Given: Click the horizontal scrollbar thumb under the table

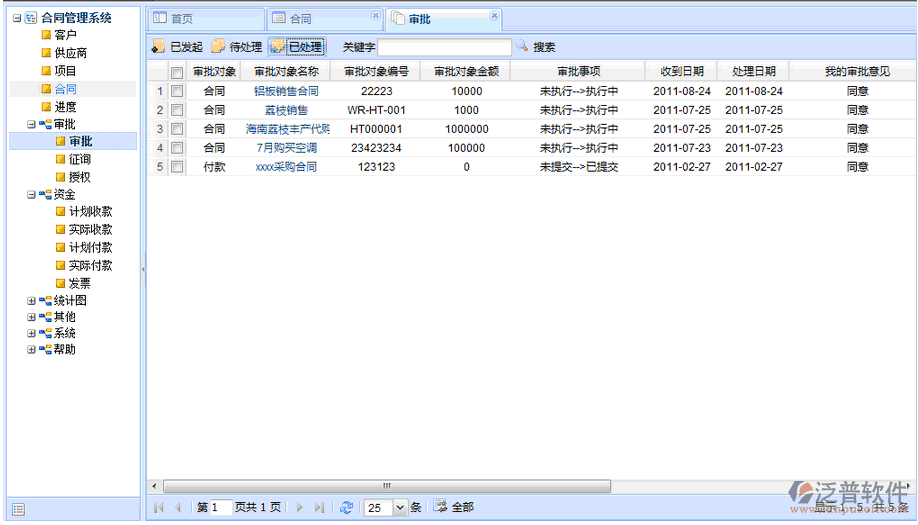Looking at the screenshot, I should [x=386, y=486].
